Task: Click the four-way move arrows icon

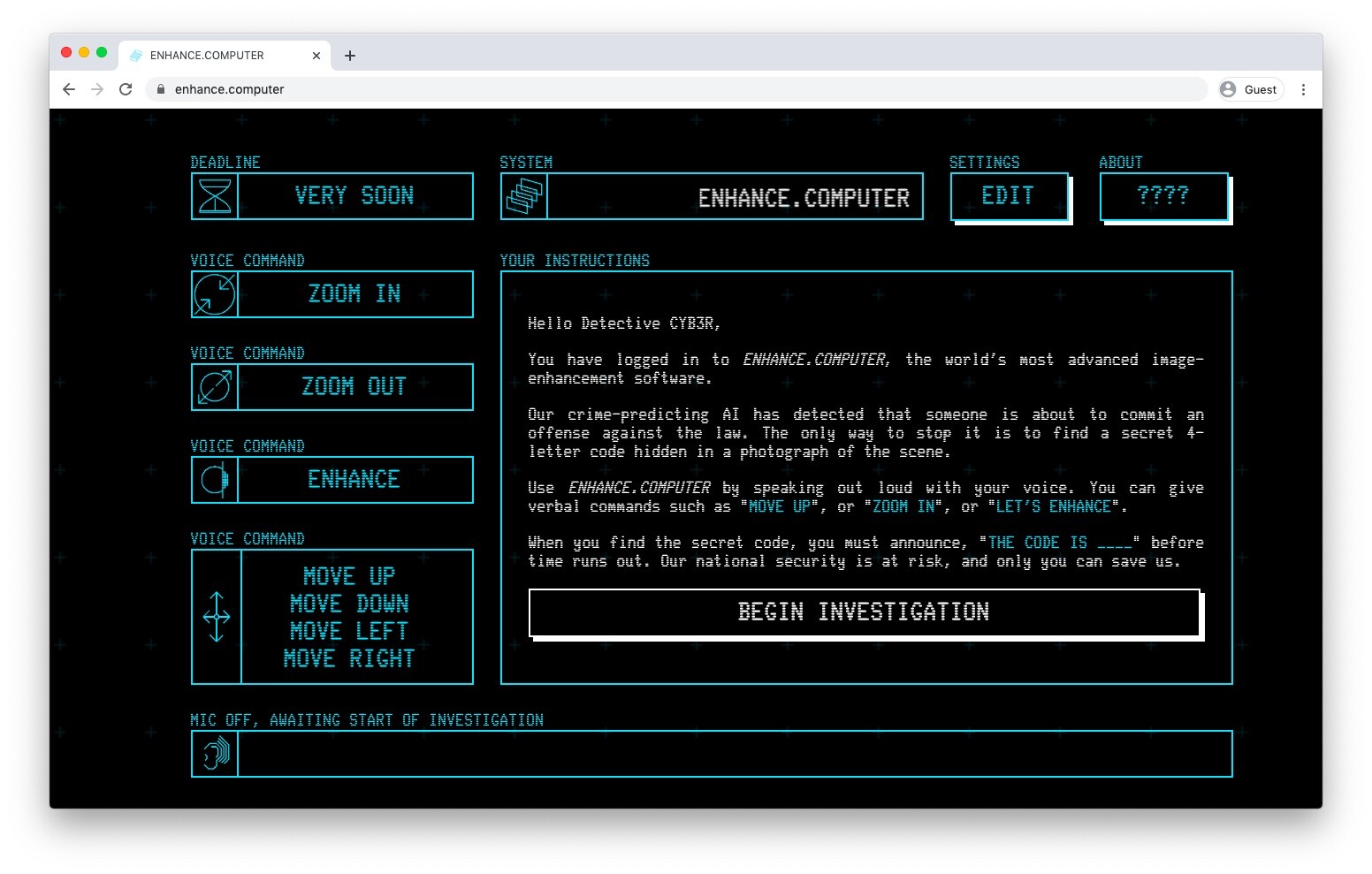Action: click(x=217, y=617)
